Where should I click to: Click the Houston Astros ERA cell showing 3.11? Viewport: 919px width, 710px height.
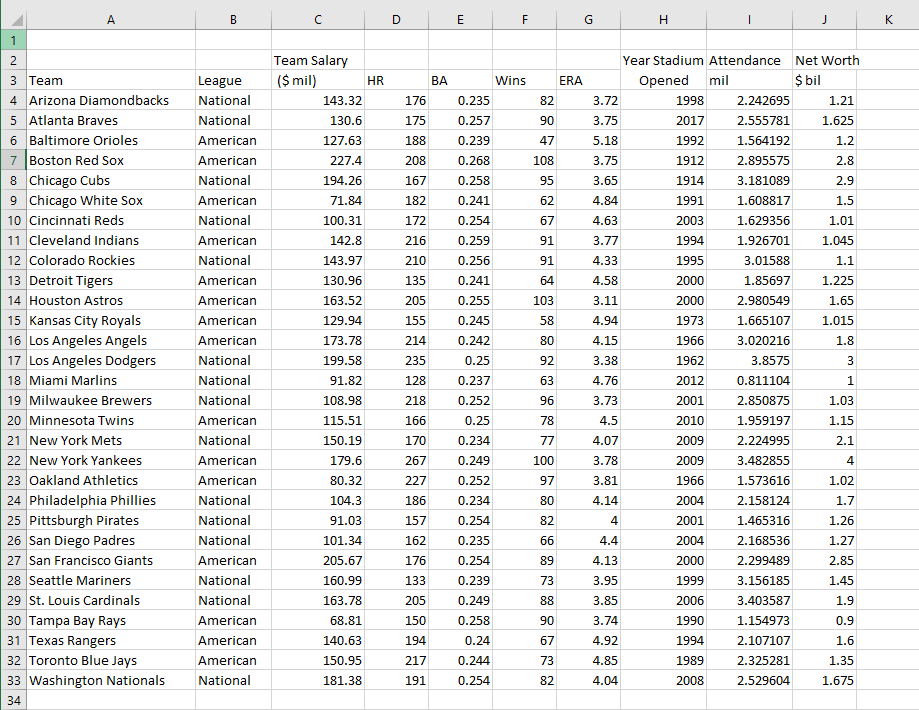(588, 300)
